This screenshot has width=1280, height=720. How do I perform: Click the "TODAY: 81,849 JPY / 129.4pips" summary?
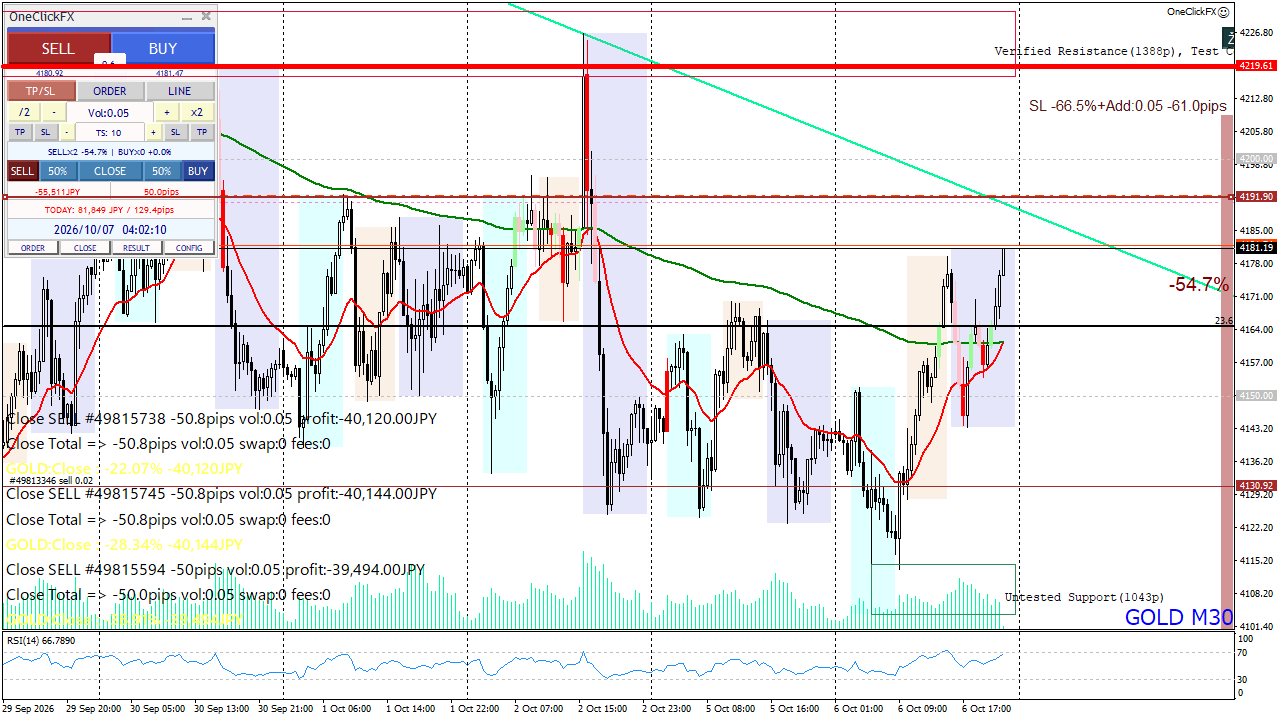coord(110,211)
